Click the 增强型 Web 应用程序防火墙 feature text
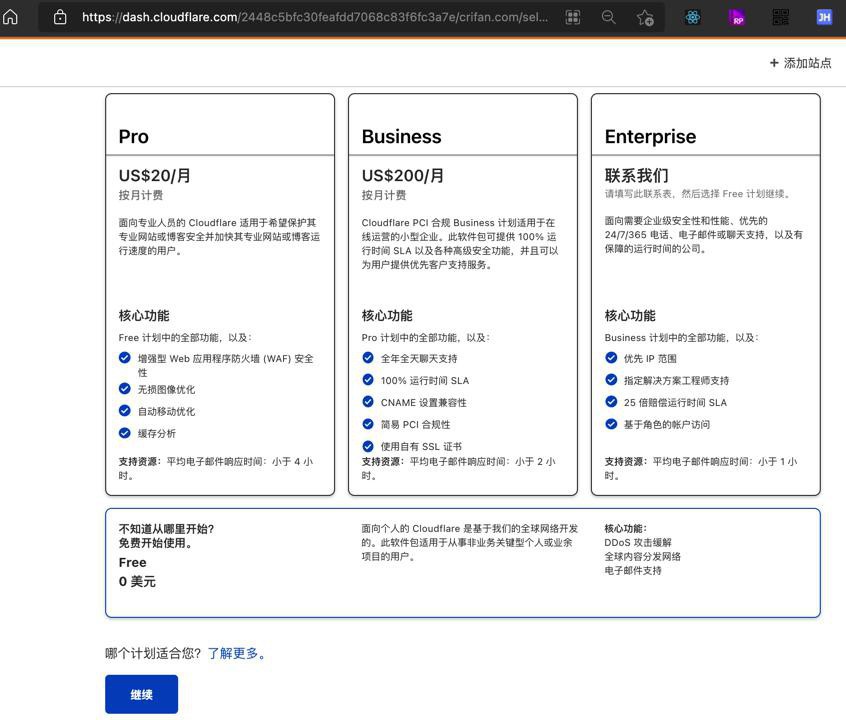 coord(226,365)
